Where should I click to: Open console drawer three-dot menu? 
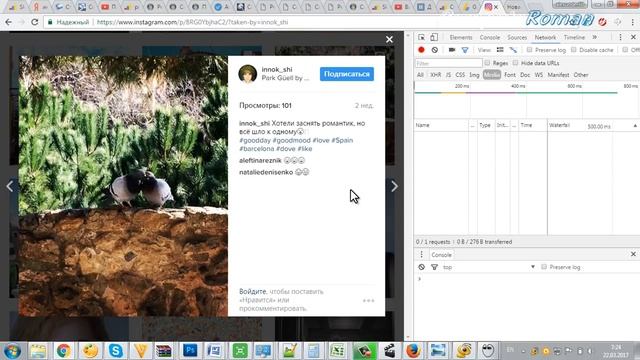pyautogui.click(x=422, y=254)
